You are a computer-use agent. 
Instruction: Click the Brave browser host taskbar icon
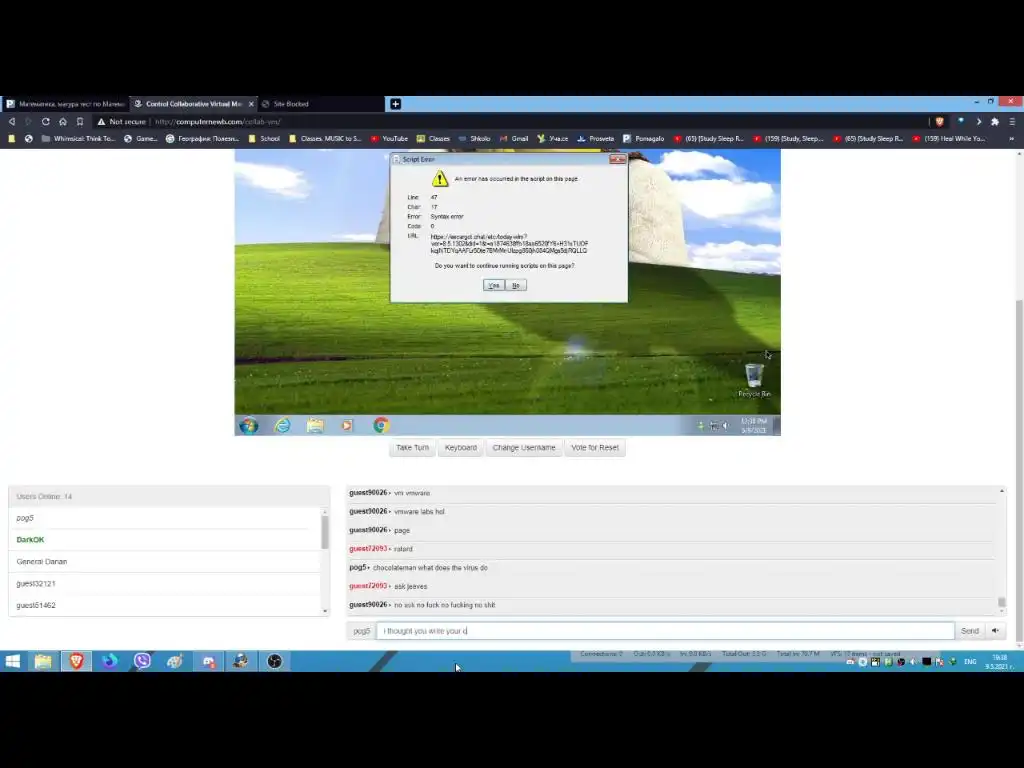[x=76, y=661]
